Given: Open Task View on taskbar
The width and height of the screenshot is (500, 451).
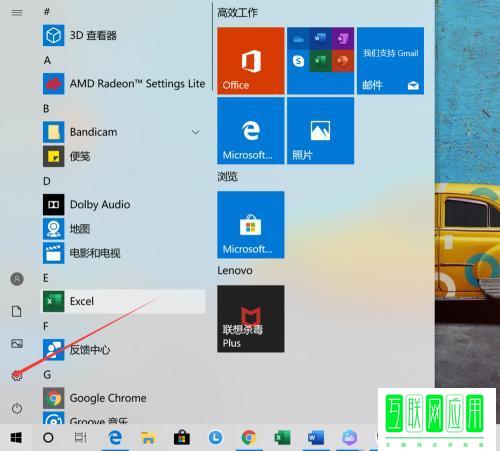Looking at the screenshot, I should tap(80, 437).
